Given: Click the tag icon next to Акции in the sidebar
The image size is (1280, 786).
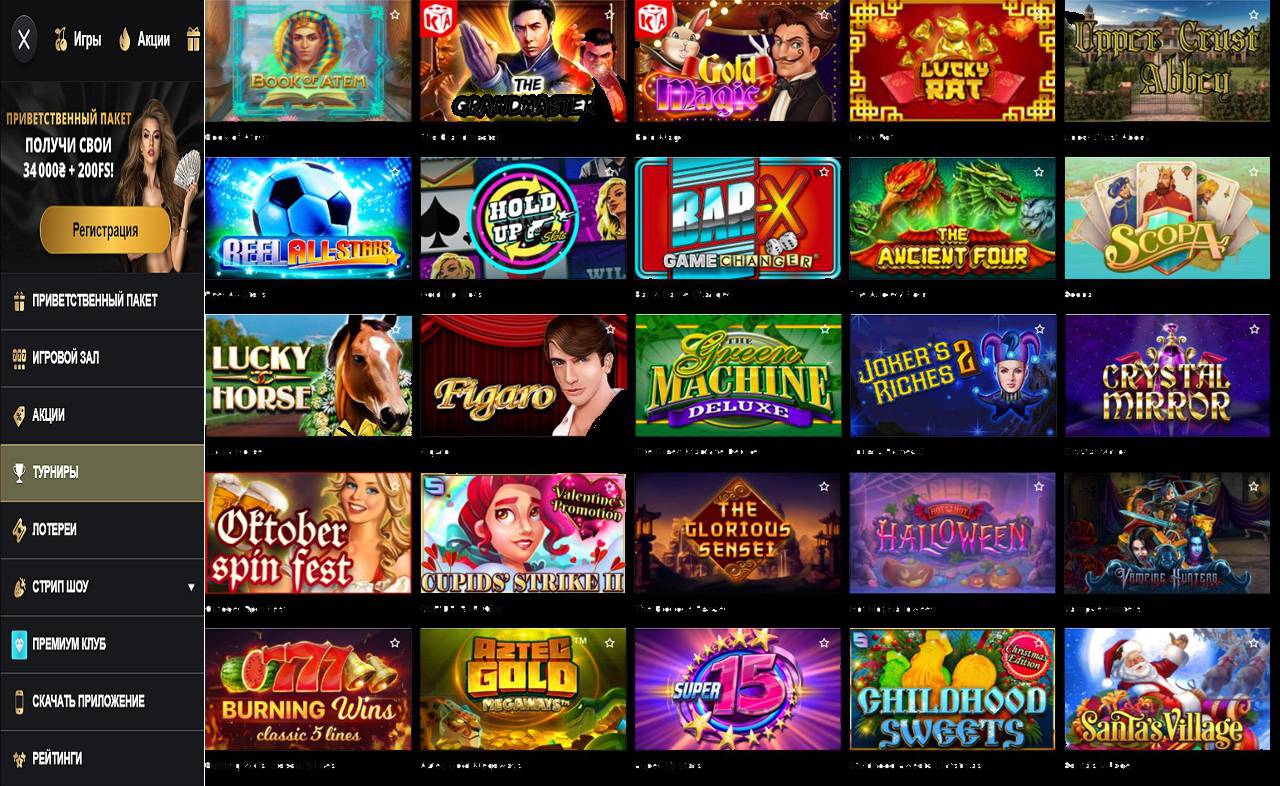Looking at the screenshot, I should [x=18, y=415].
